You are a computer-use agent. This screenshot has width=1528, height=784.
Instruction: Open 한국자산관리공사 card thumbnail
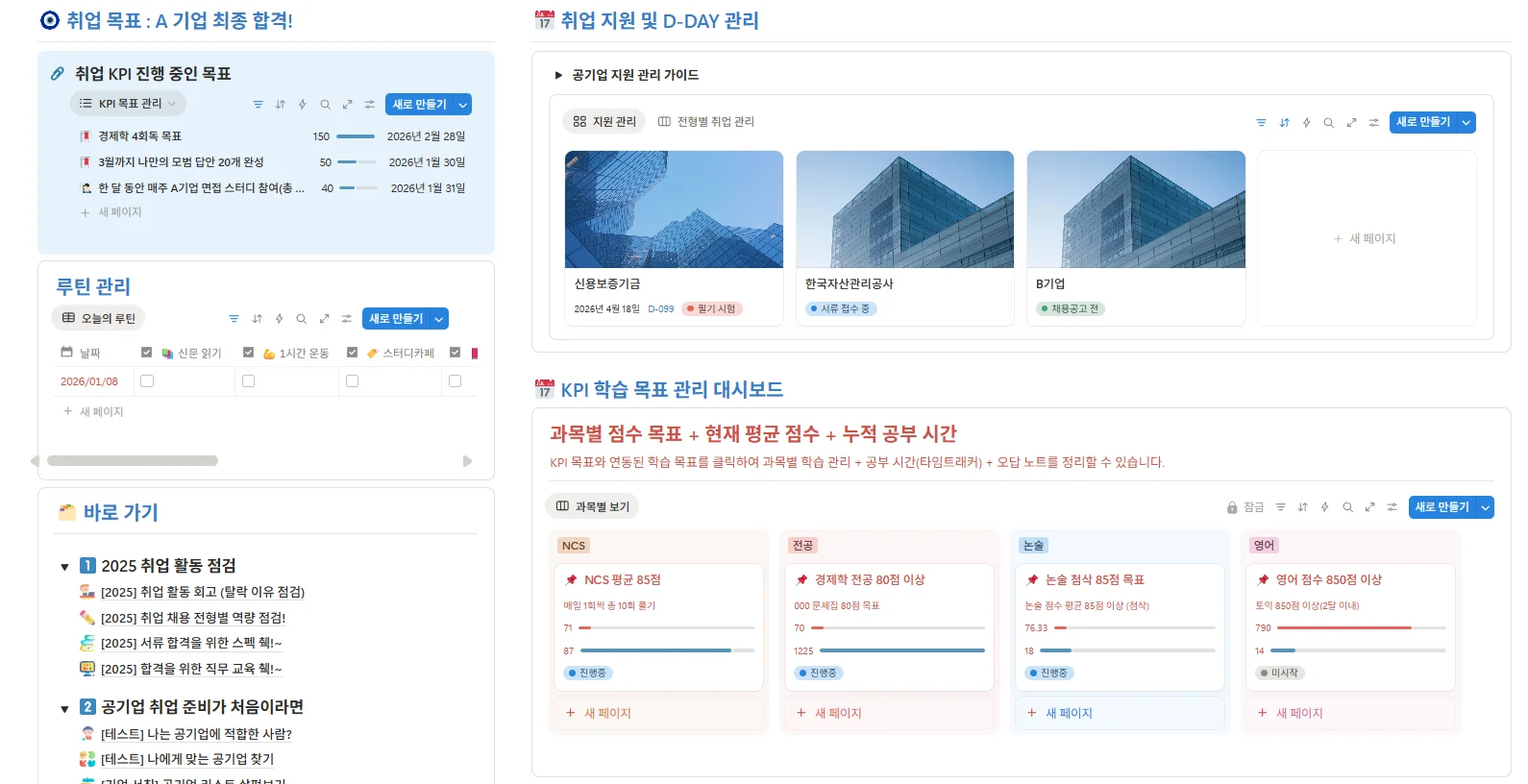(x=905, y=209)
